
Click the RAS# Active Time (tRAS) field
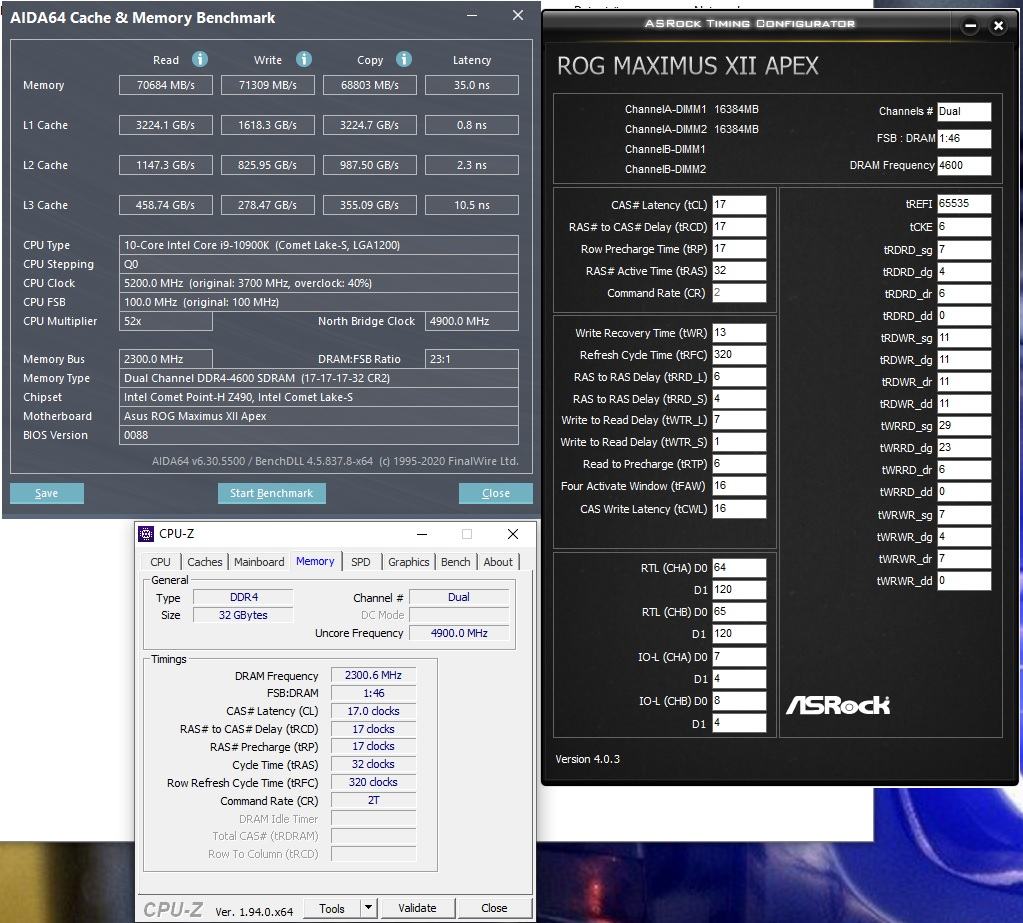point(739,271)
